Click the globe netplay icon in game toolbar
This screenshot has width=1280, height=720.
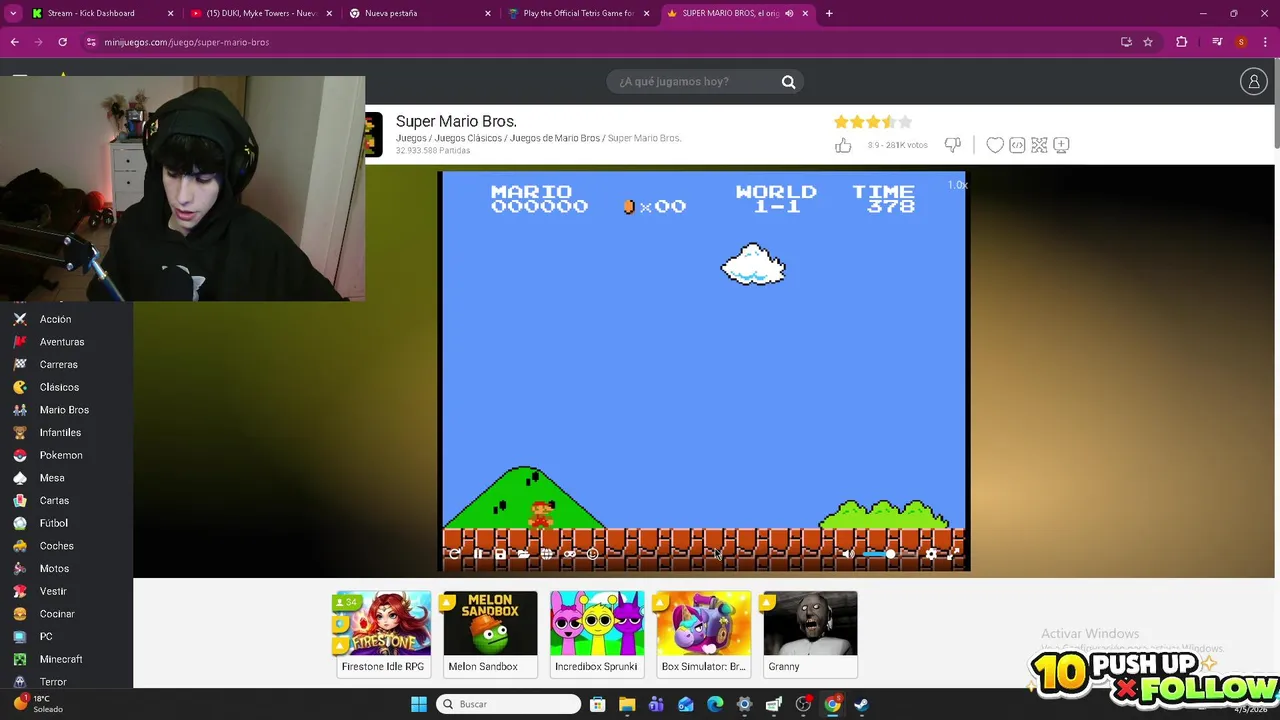(547, 554)
